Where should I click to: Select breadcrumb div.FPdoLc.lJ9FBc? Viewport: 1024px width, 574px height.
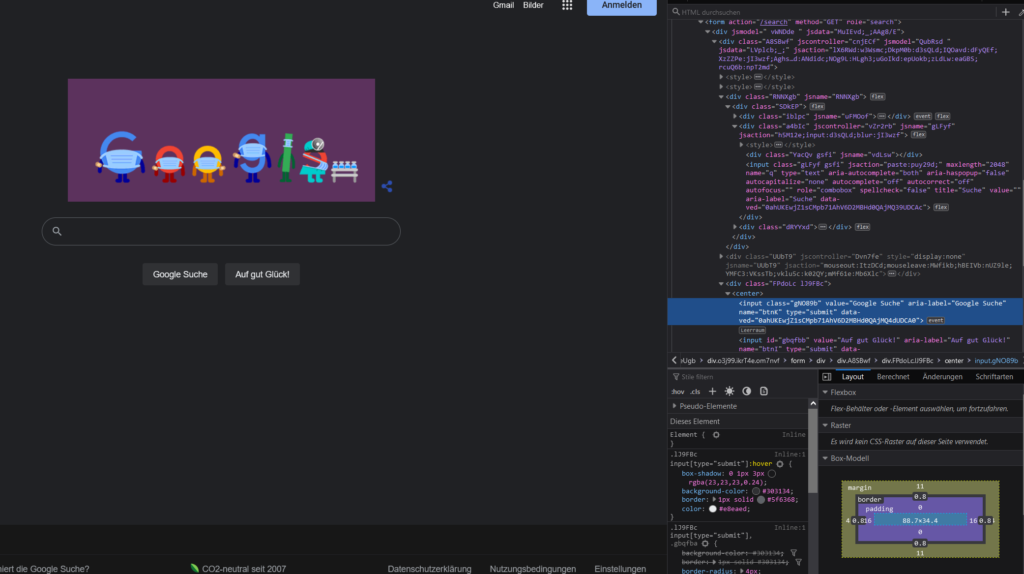(x=907, y=360)
